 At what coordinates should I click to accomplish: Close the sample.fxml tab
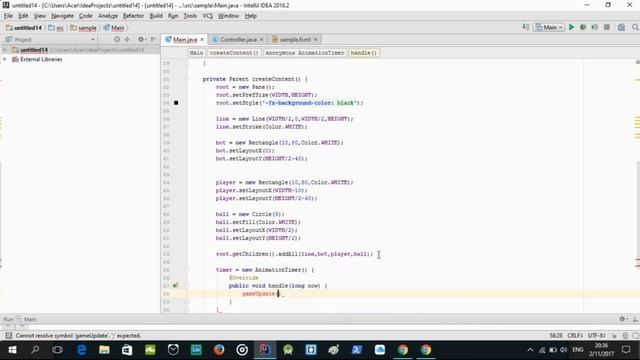(316, 40)
